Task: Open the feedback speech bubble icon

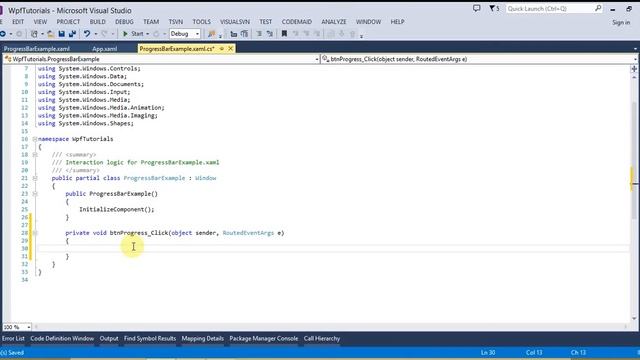Action: (476, 8)
